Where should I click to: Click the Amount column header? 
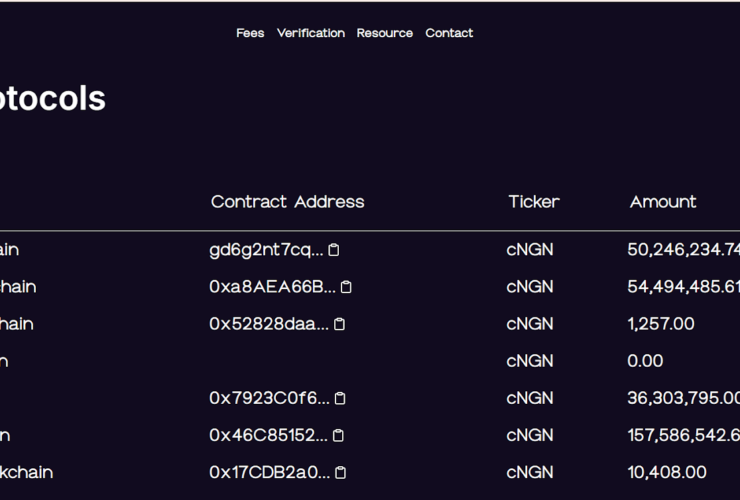(x=663, y=202)
